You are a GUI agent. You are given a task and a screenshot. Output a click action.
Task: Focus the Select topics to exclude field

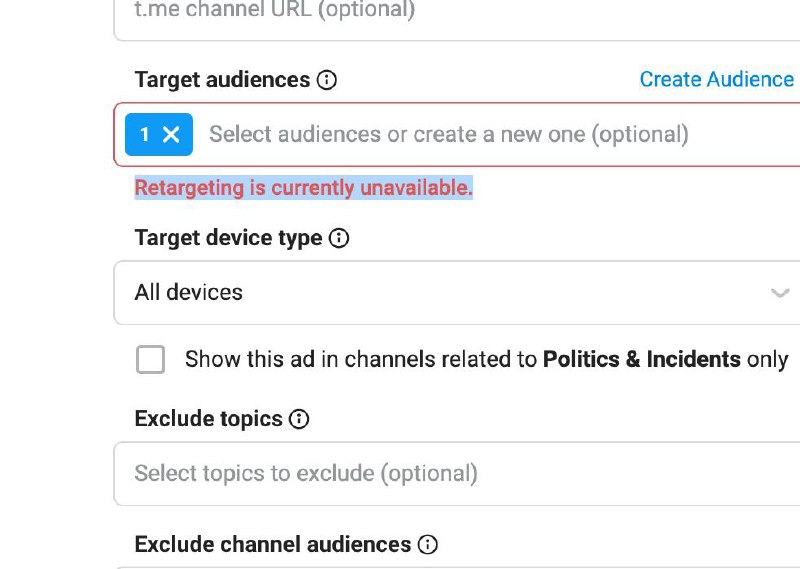tap(457, 474)
